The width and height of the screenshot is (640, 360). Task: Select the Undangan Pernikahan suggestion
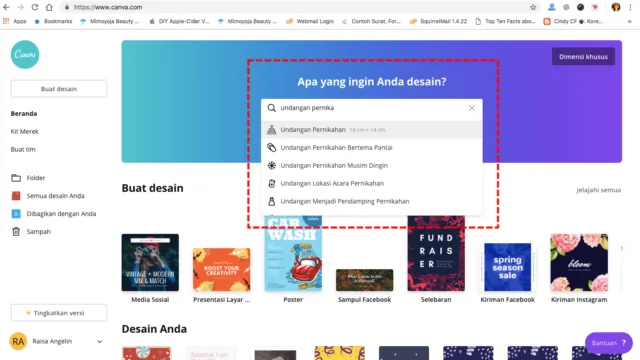[x=372, y=130]
